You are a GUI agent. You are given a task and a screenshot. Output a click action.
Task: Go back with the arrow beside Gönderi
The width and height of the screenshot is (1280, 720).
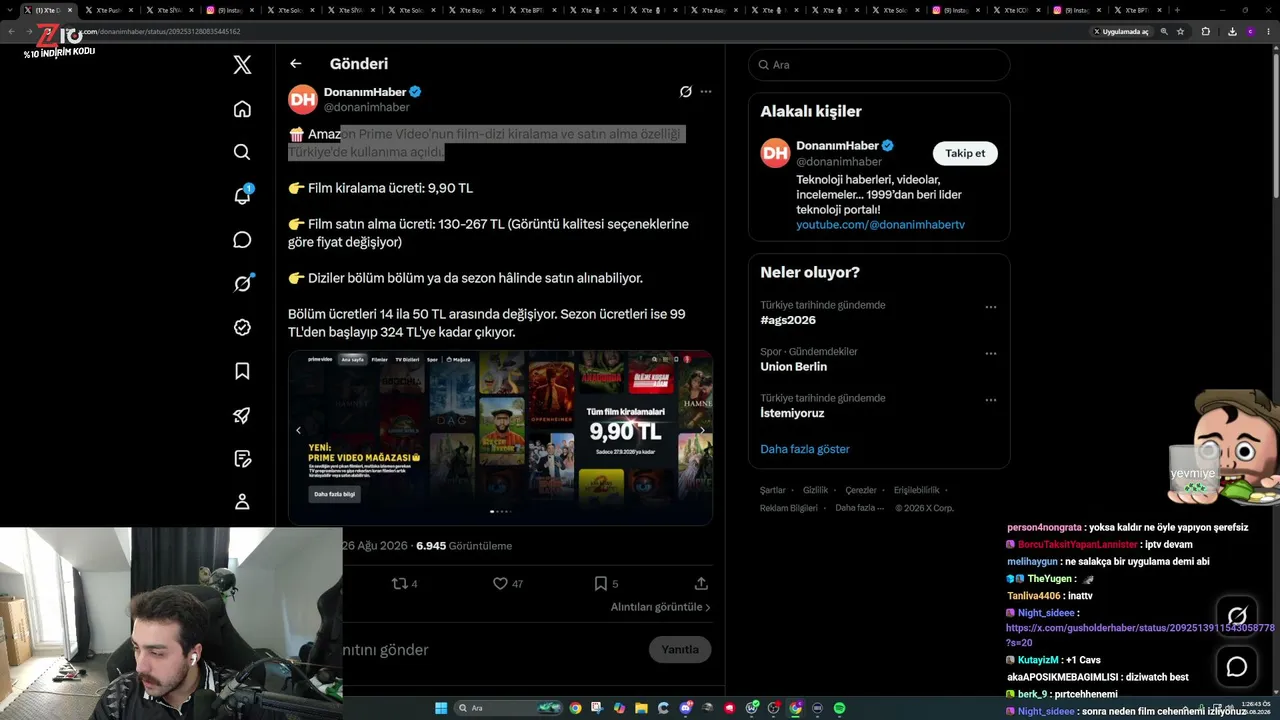click(295, 64)
